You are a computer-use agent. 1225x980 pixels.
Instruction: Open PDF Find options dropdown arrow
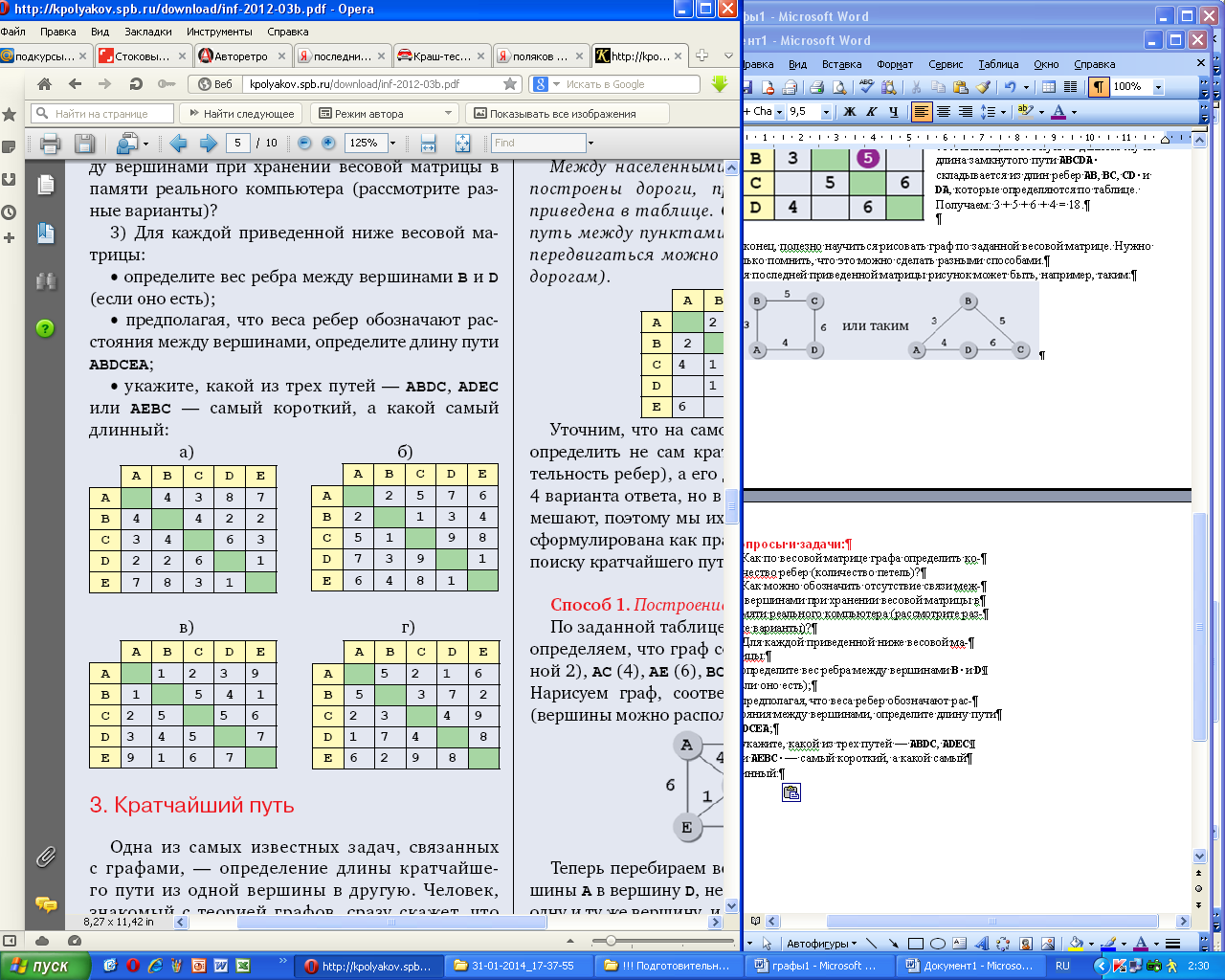point(592,144)
